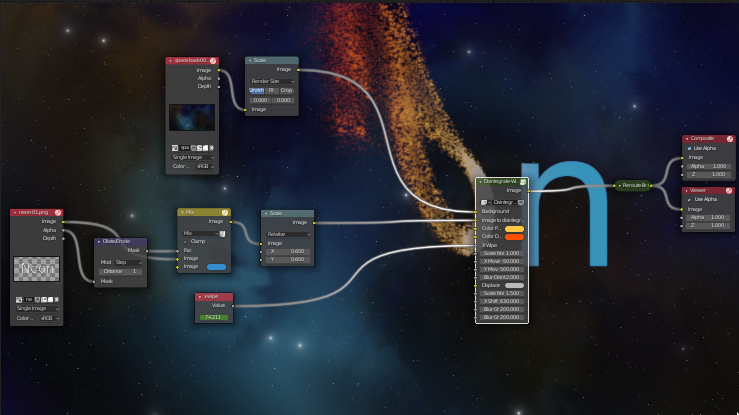
Task: Select Crop option in Scale node
Action: [x=286, y=90]
